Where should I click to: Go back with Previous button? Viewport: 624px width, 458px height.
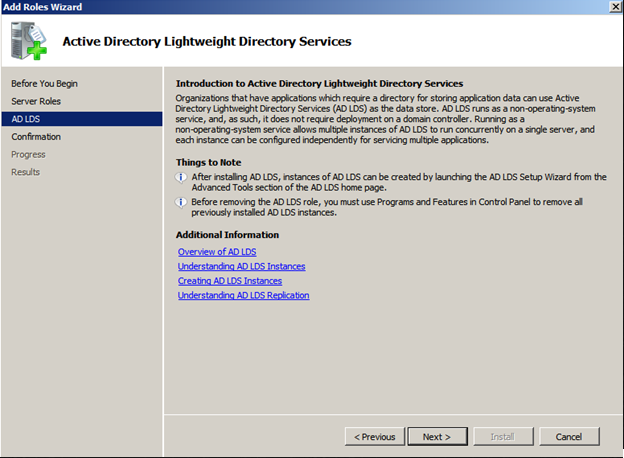[x=374, y=437]
